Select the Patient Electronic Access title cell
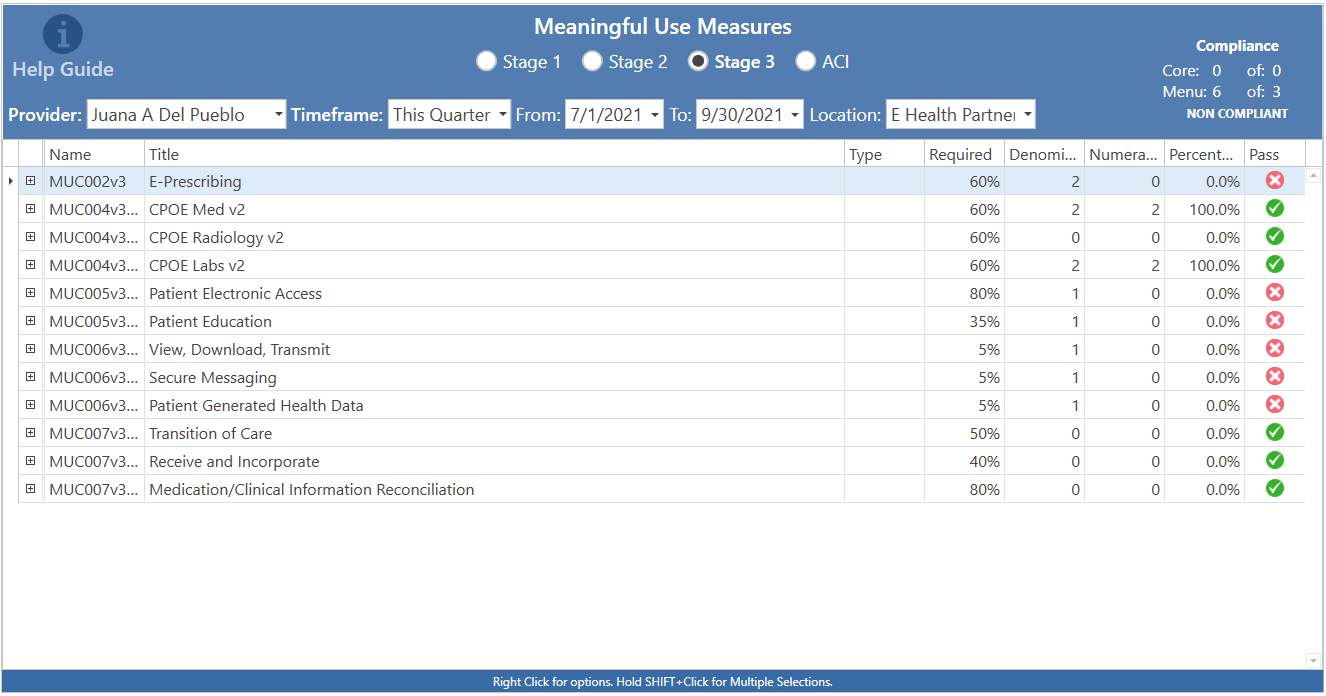Viewport: 1326px width, 696px height. click(x=494, y=293)
